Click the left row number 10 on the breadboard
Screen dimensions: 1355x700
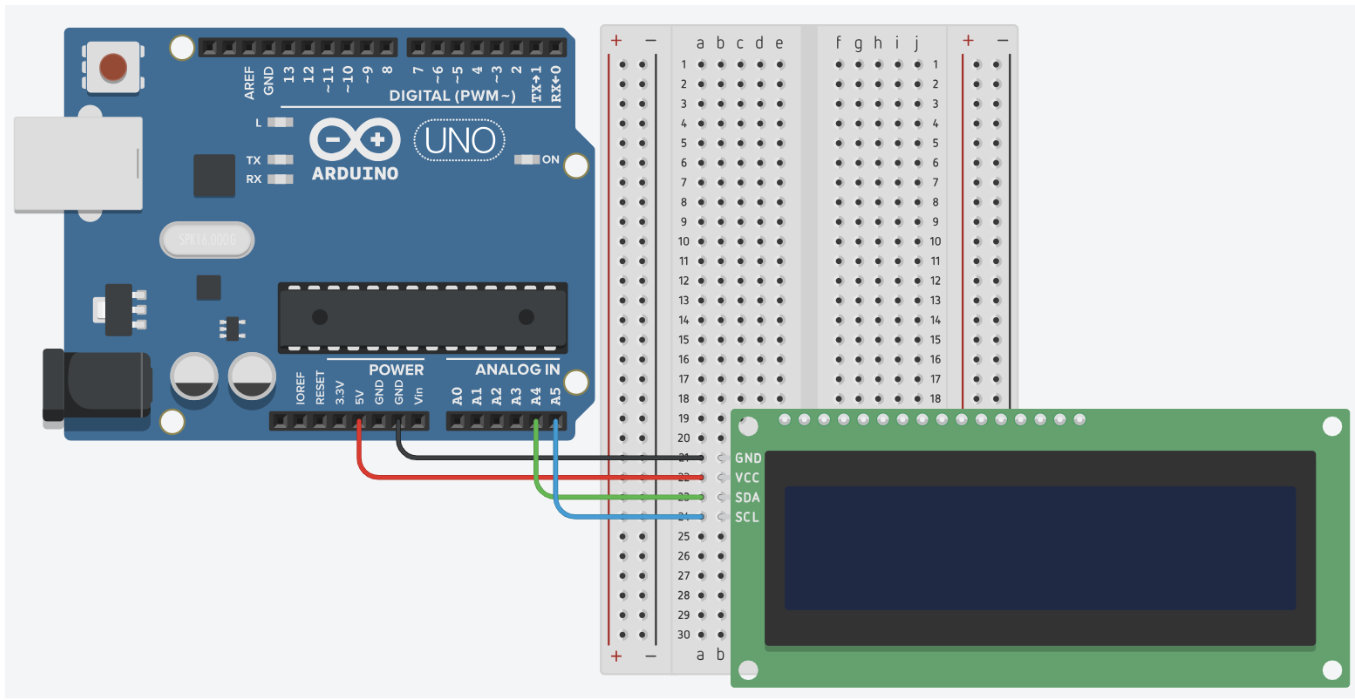pos(683,241)
